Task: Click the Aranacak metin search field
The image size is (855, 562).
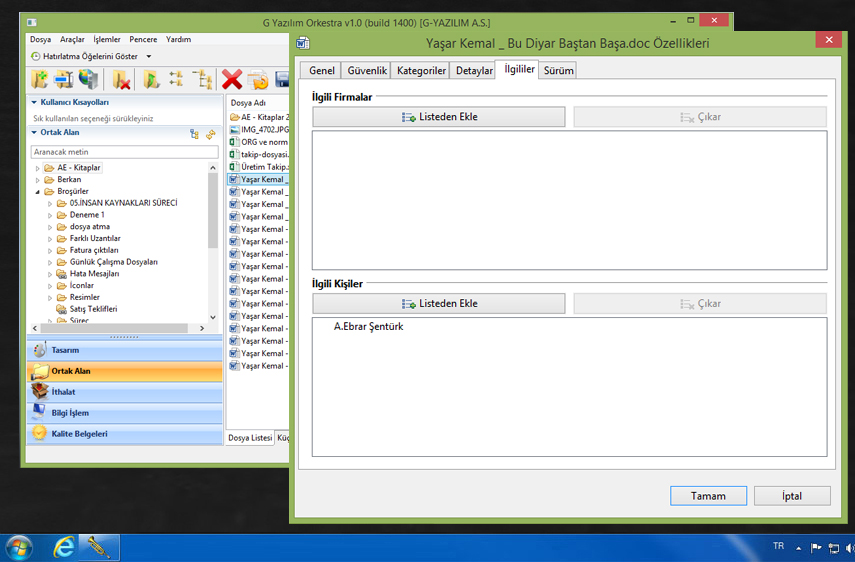Action: (123, 152)
